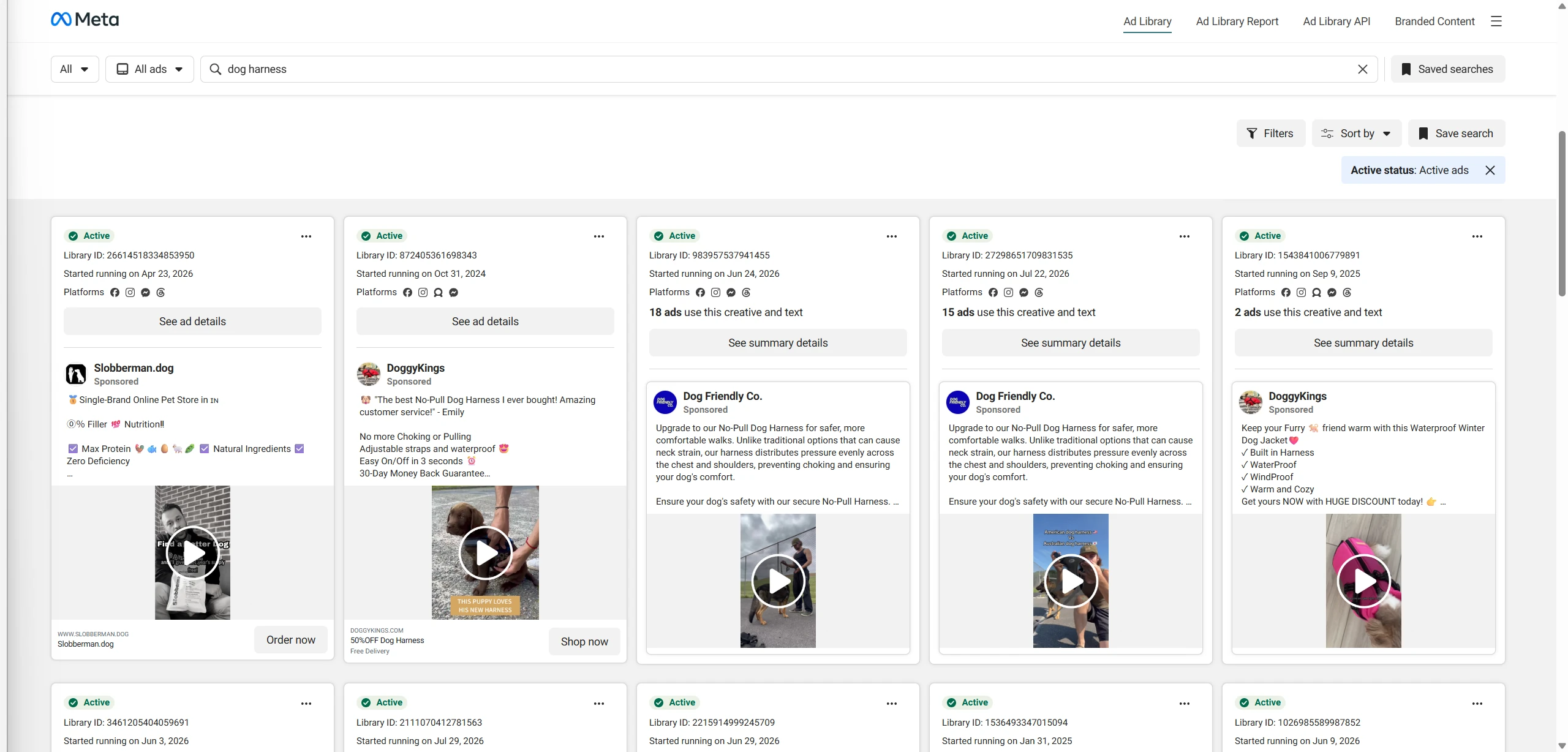
Task: Click the Meta logo
Action: click(x=85, y=20)
